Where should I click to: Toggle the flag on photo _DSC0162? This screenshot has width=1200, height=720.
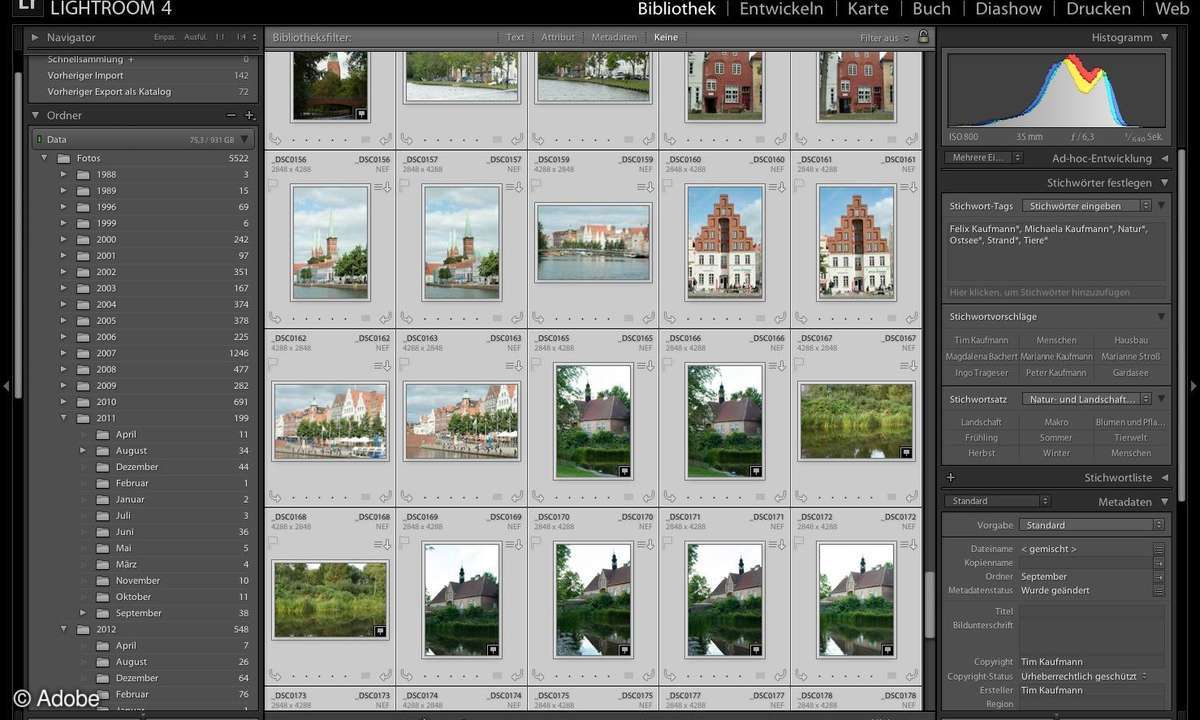(x=273, y=364)
